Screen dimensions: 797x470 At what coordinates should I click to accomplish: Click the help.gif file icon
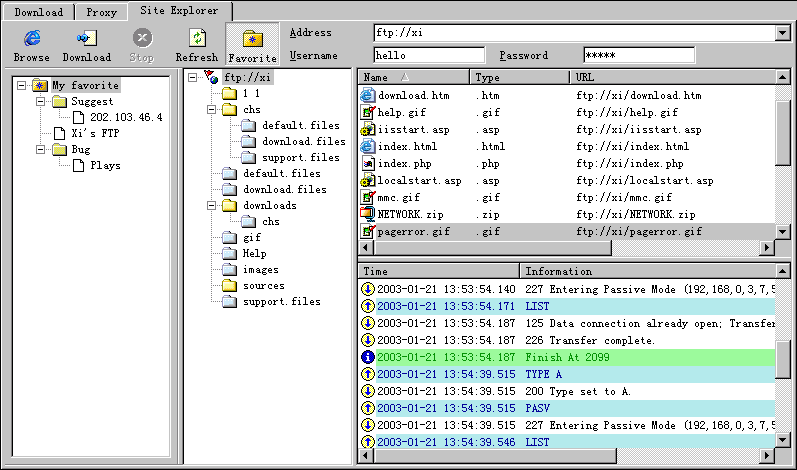[367, 112]
